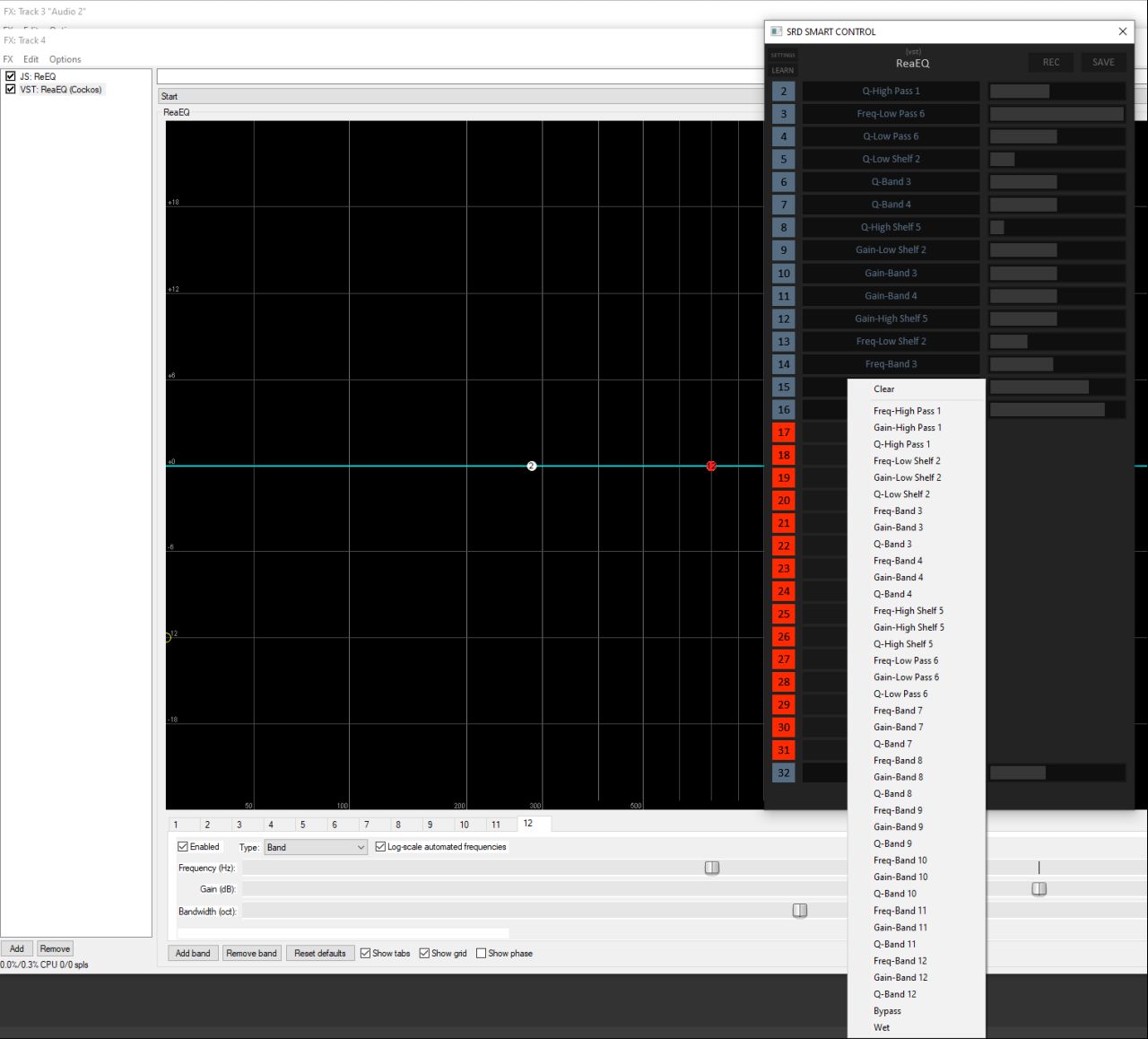Select red control slot number 31

[784, 750]
